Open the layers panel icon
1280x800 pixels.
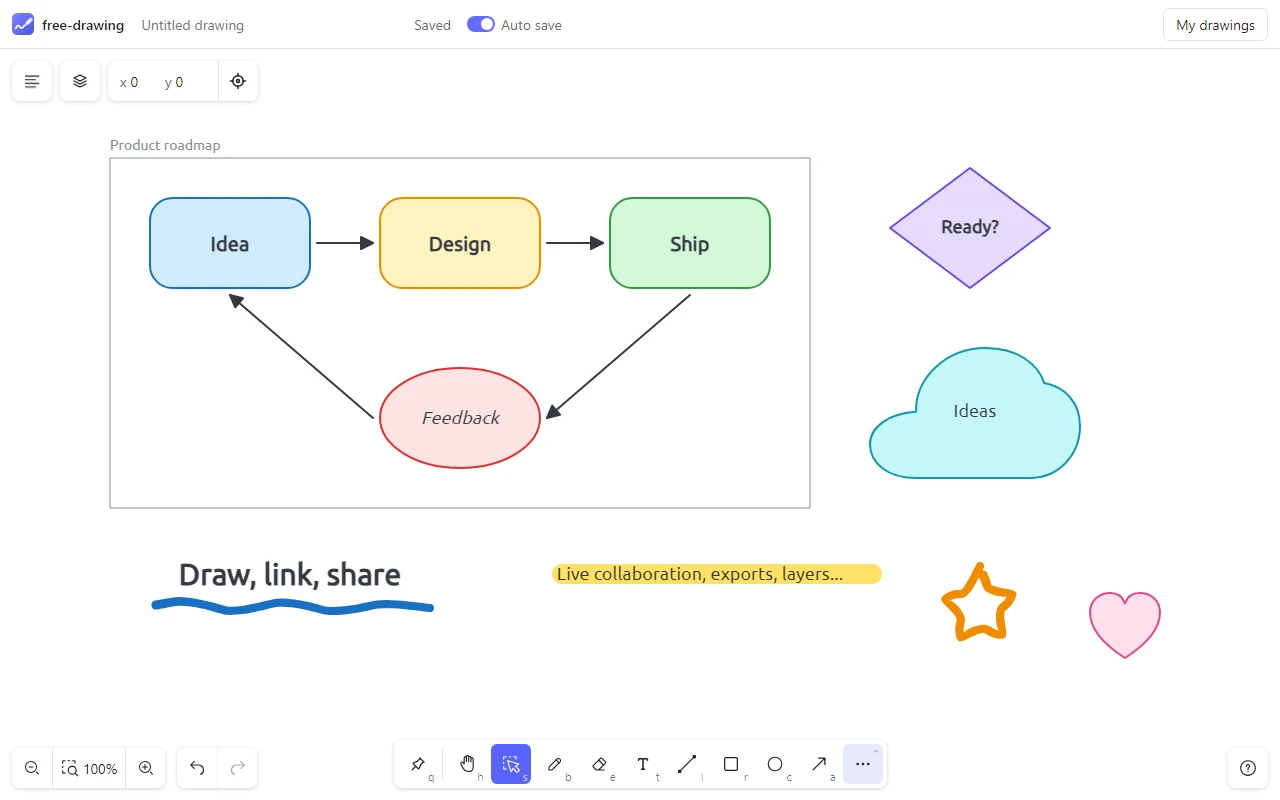coord(80,81)
